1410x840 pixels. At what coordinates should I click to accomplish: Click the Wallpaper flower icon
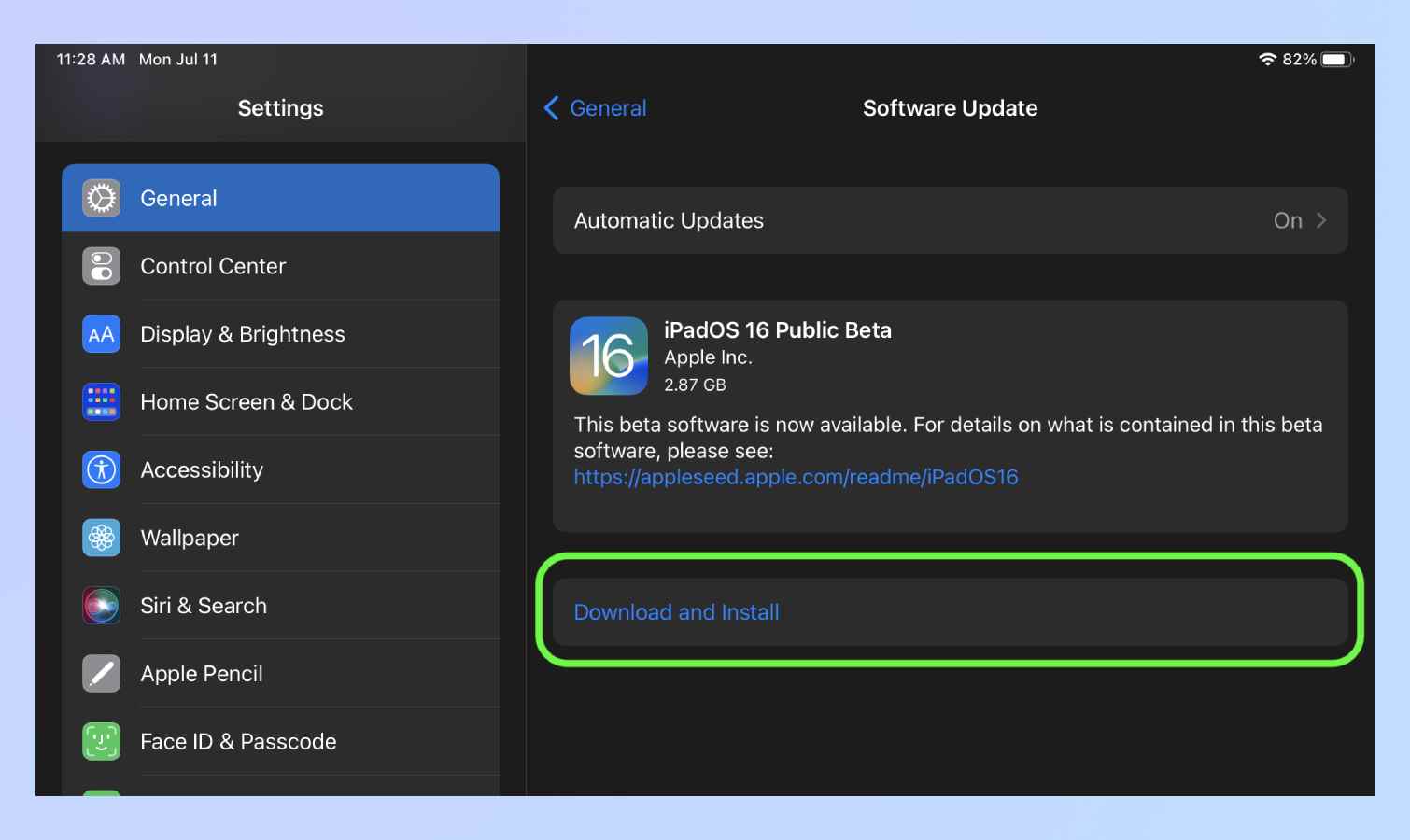click(x=101, y=538)
